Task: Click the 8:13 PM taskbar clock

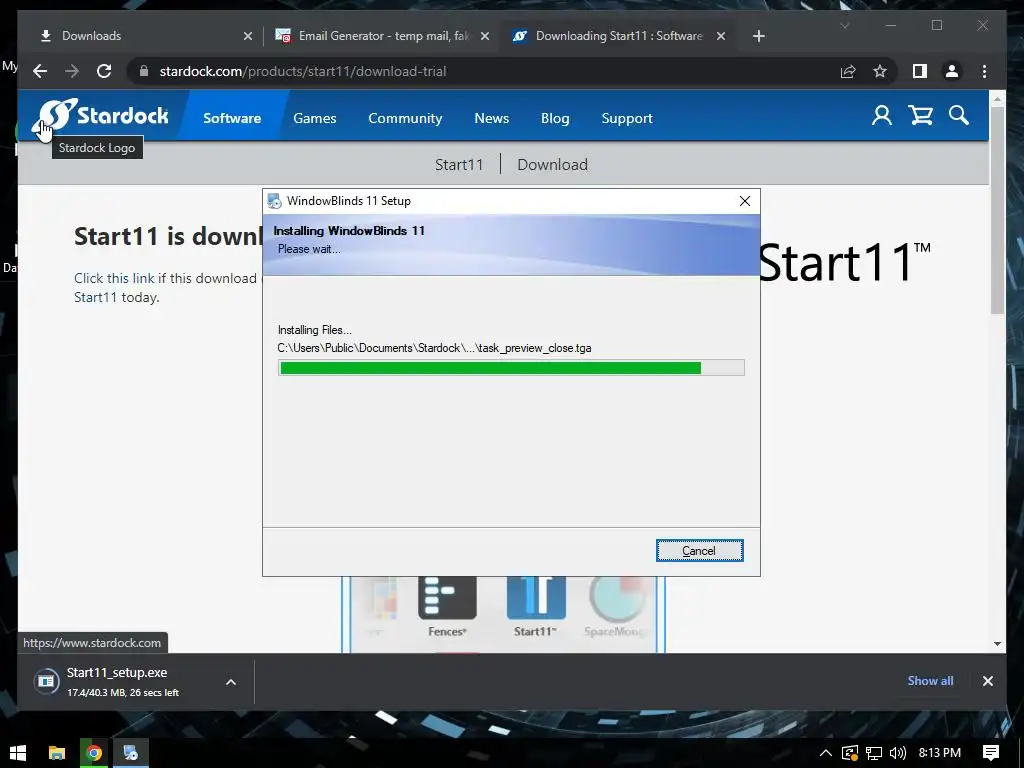Action: tap(940, 753)
